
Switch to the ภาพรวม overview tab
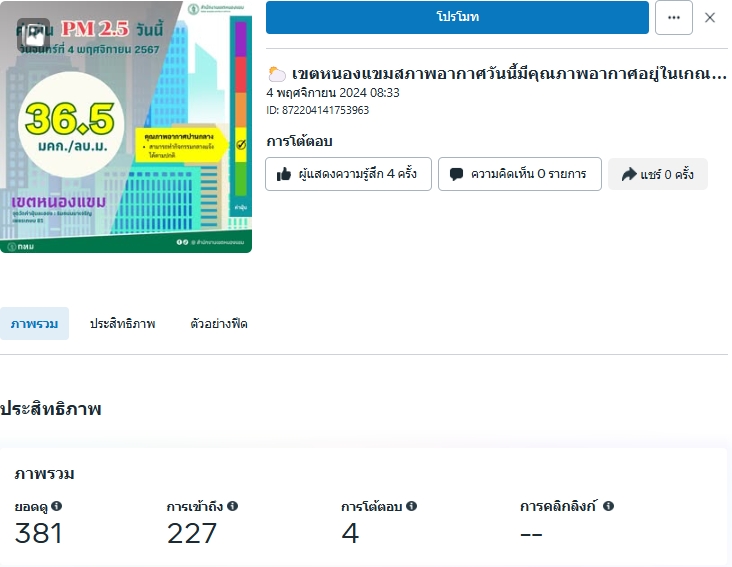click(x=35, y=324)
